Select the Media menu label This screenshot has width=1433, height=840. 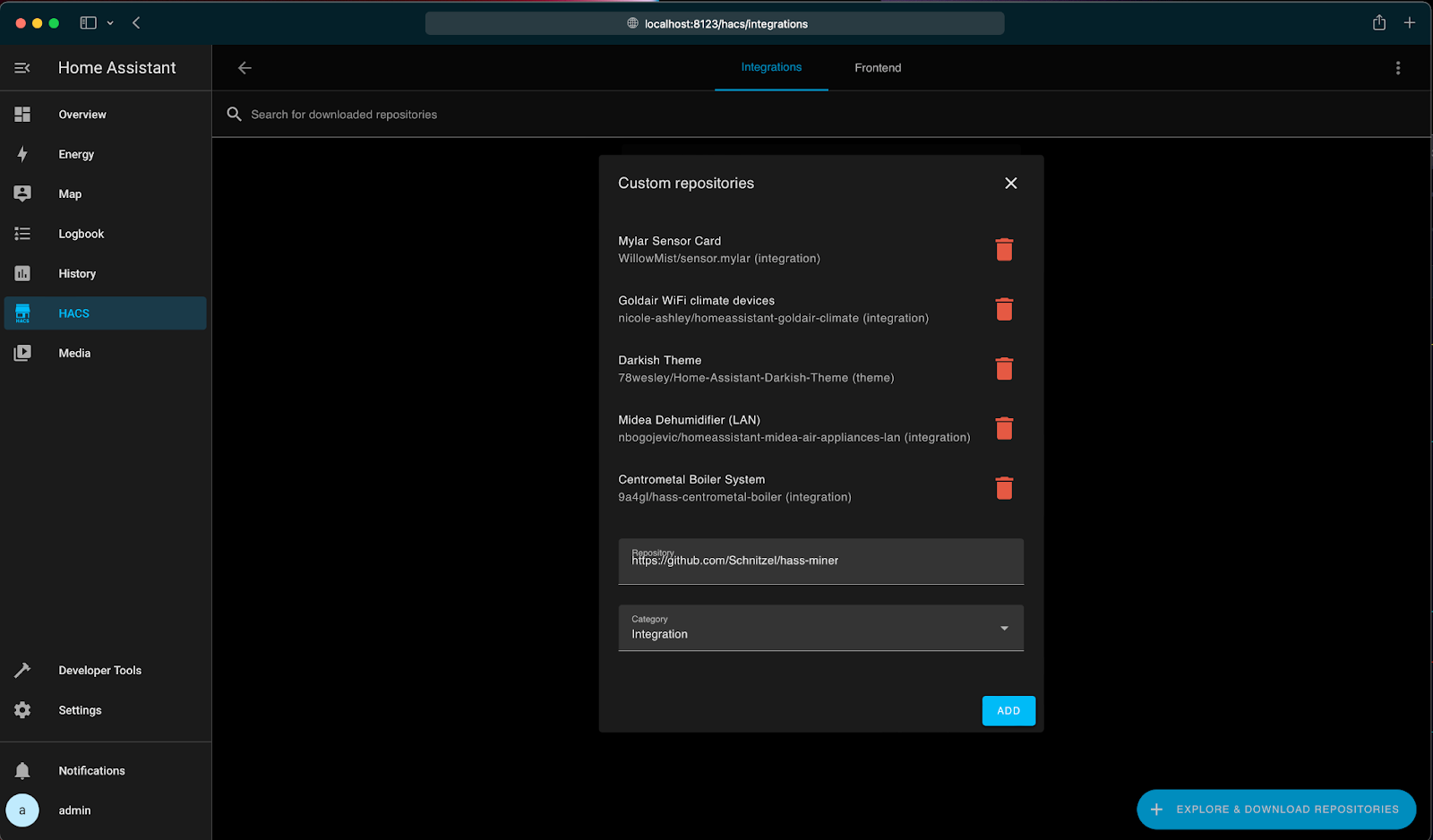click(74, 353)
